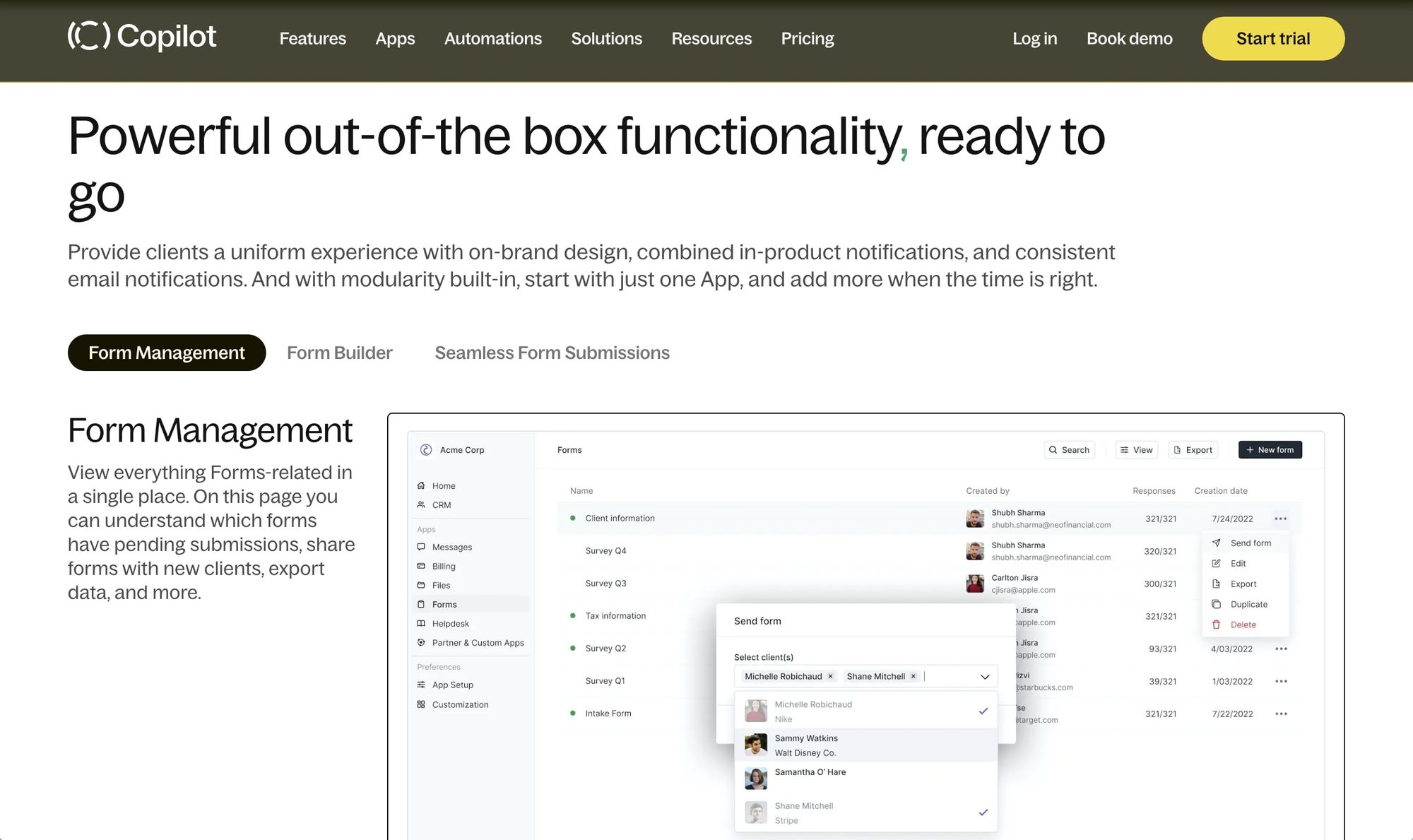Open App Setup preferences
1413x840 pixels.
point(451,684)
